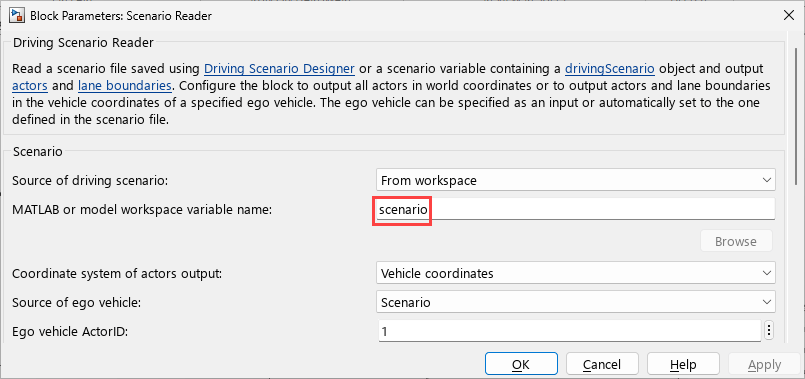Open the lane boundaries link
Image resolution: width=805 pixels, height=379 pixels.
124,85
